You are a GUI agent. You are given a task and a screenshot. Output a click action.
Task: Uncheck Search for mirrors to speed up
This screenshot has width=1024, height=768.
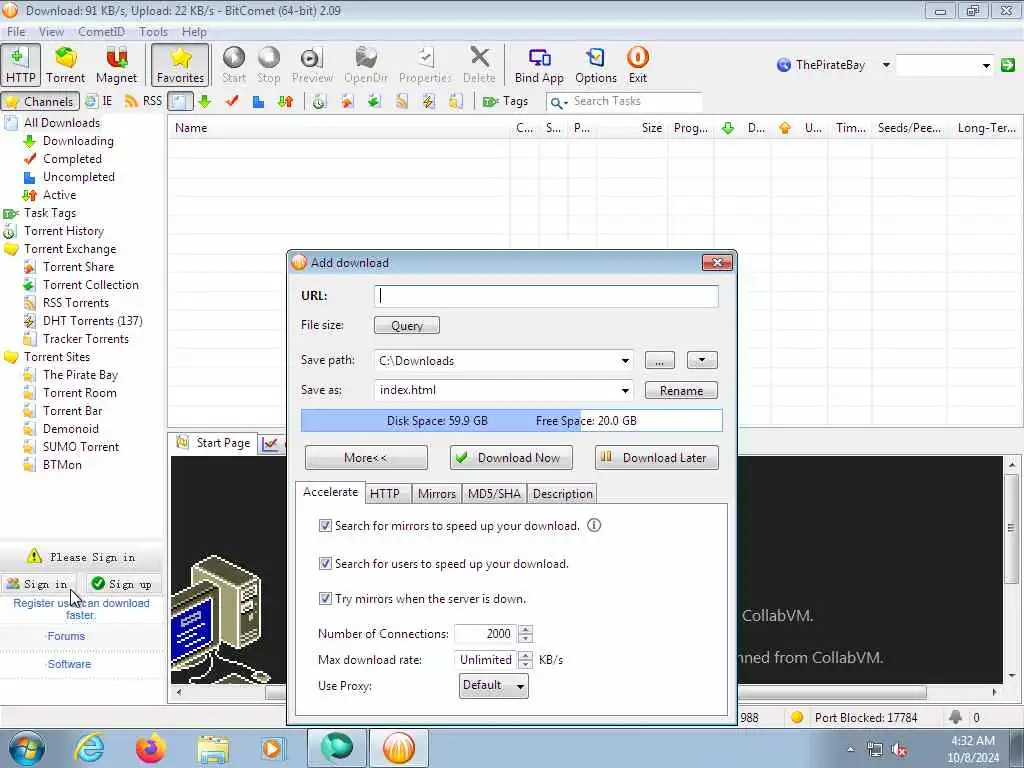325,526
